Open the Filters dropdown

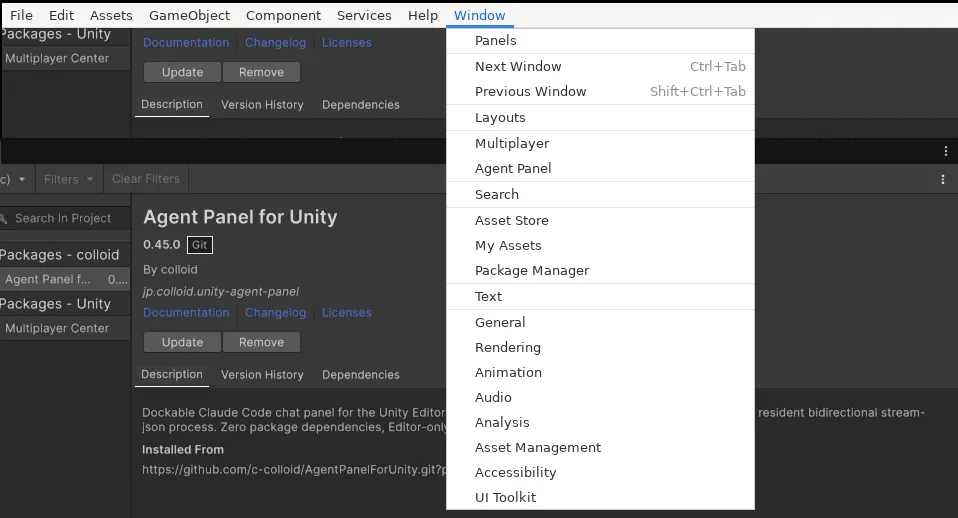pos(68,180)
